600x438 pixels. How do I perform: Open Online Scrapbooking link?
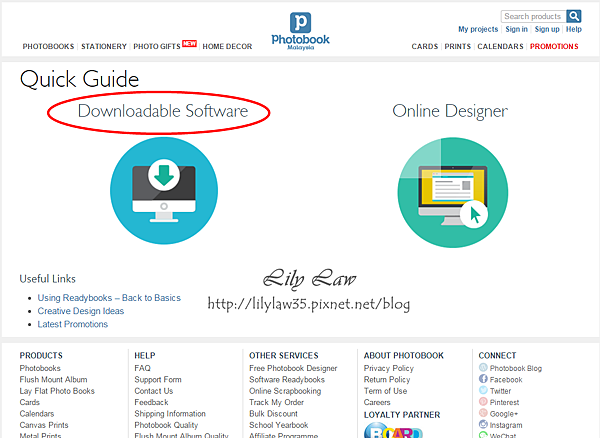[285, 391]
